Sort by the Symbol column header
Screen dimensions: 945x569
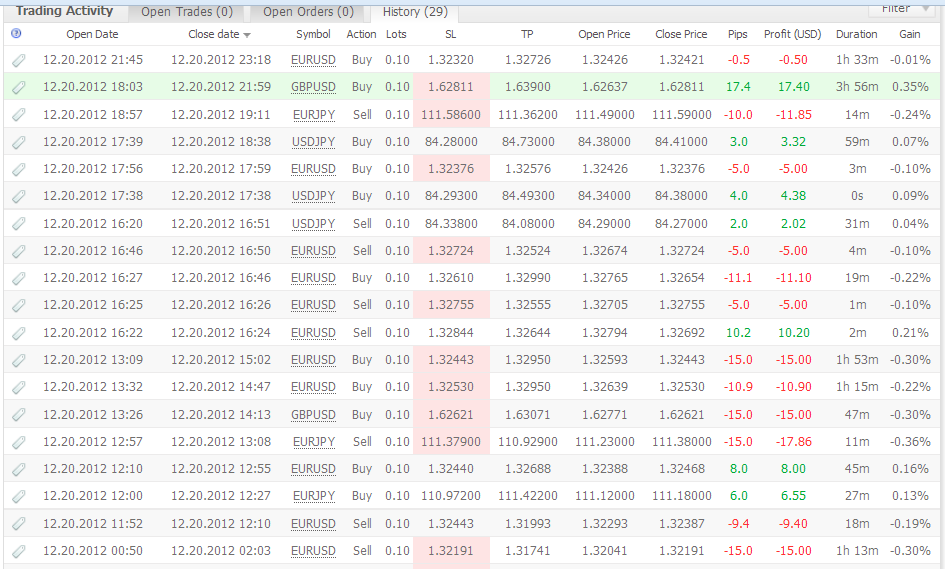click(313, 34)
